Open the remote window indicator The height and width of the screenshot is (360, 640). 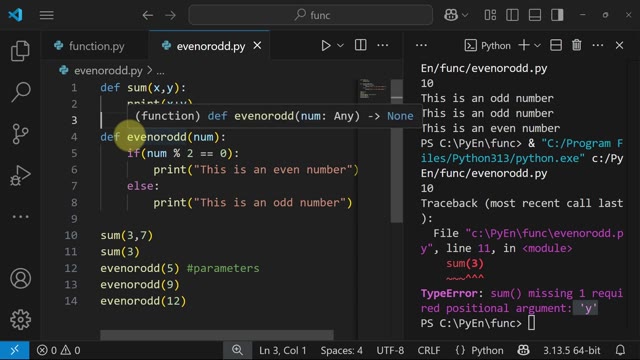[15, 350]
